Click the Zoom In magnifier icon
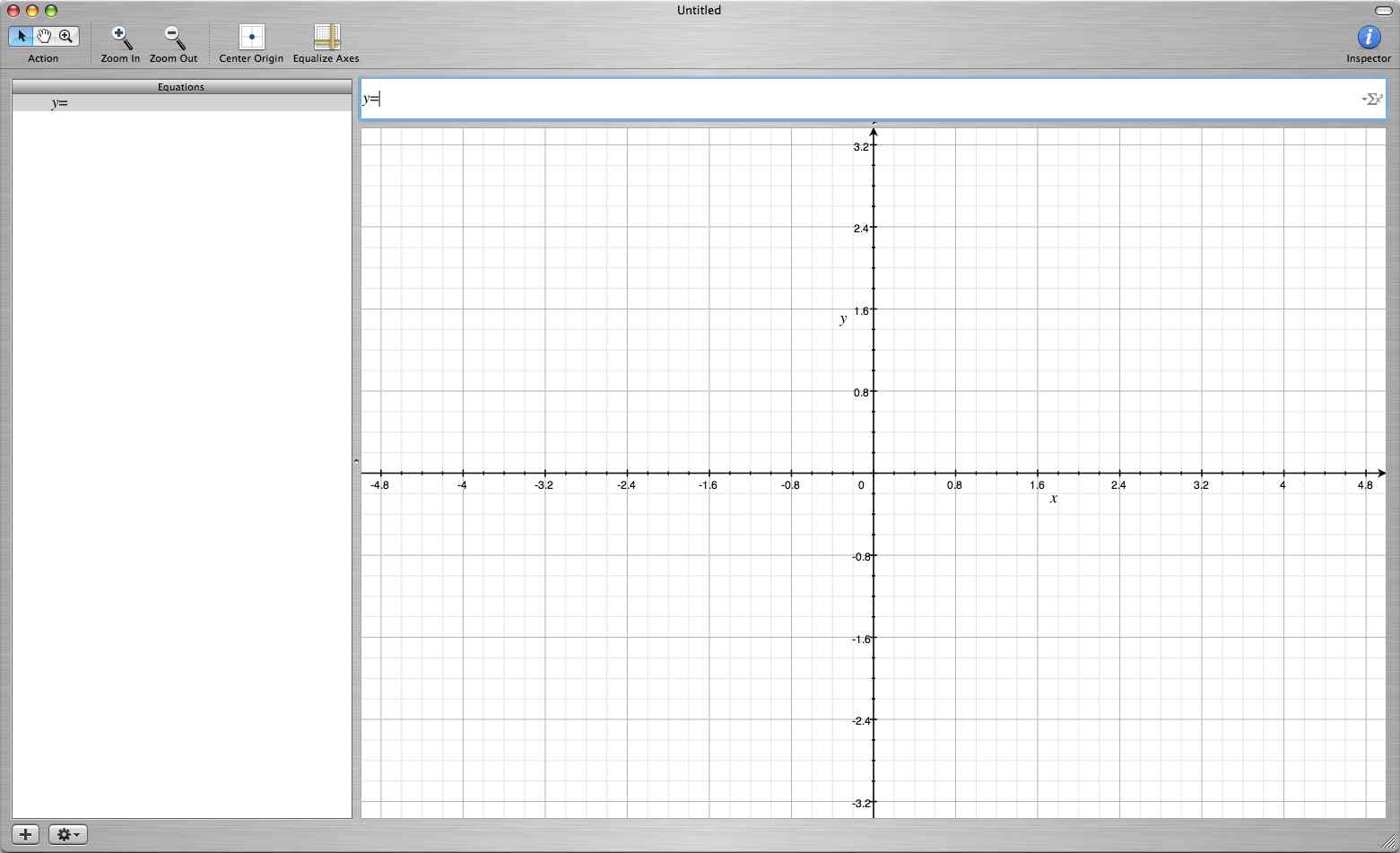This screenshot has width=1400, height=853. click(x=121, y=37)
